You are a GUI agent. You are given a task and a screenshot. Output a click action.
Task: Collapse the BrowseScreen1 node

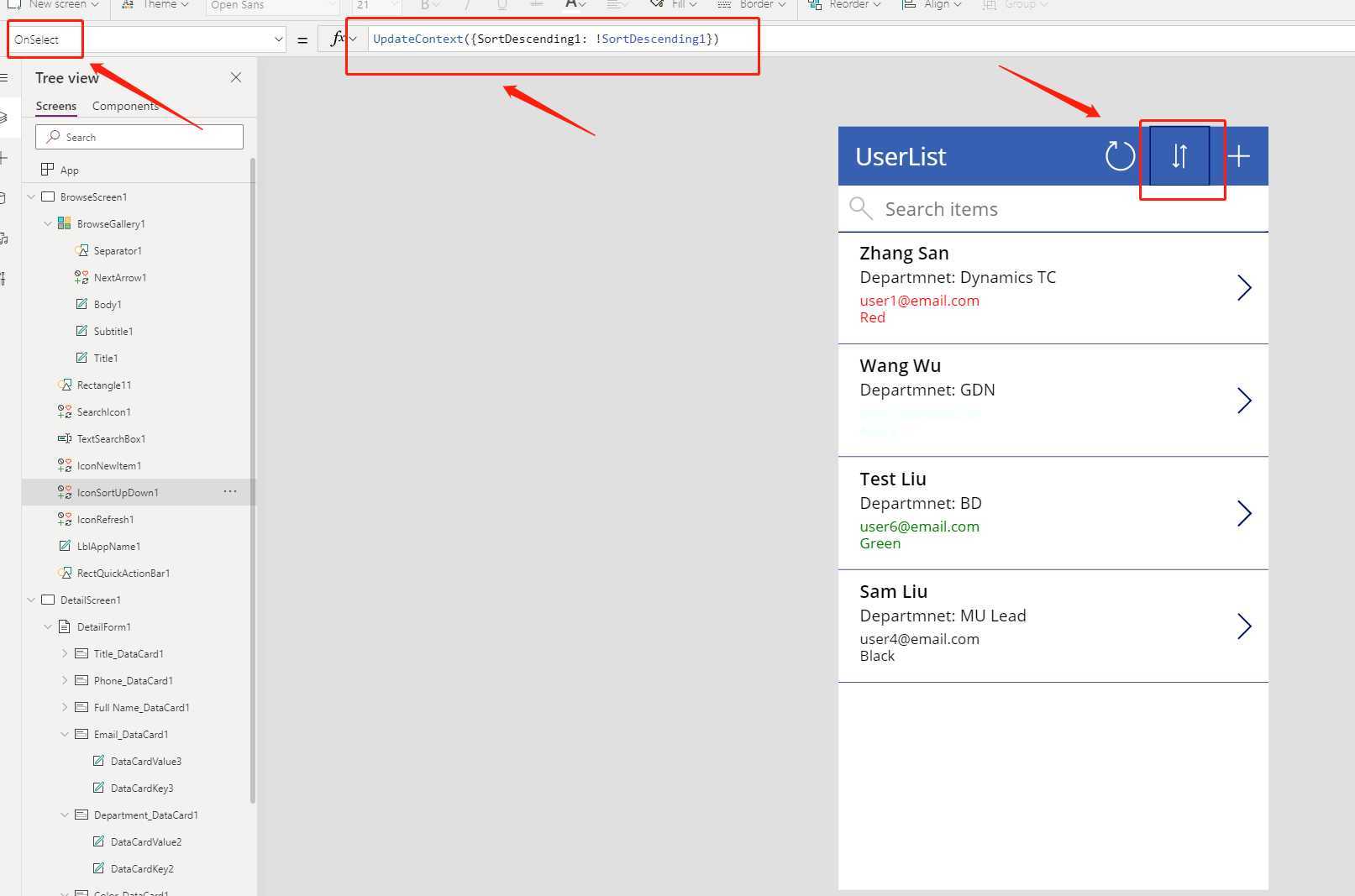pos(31,196)
